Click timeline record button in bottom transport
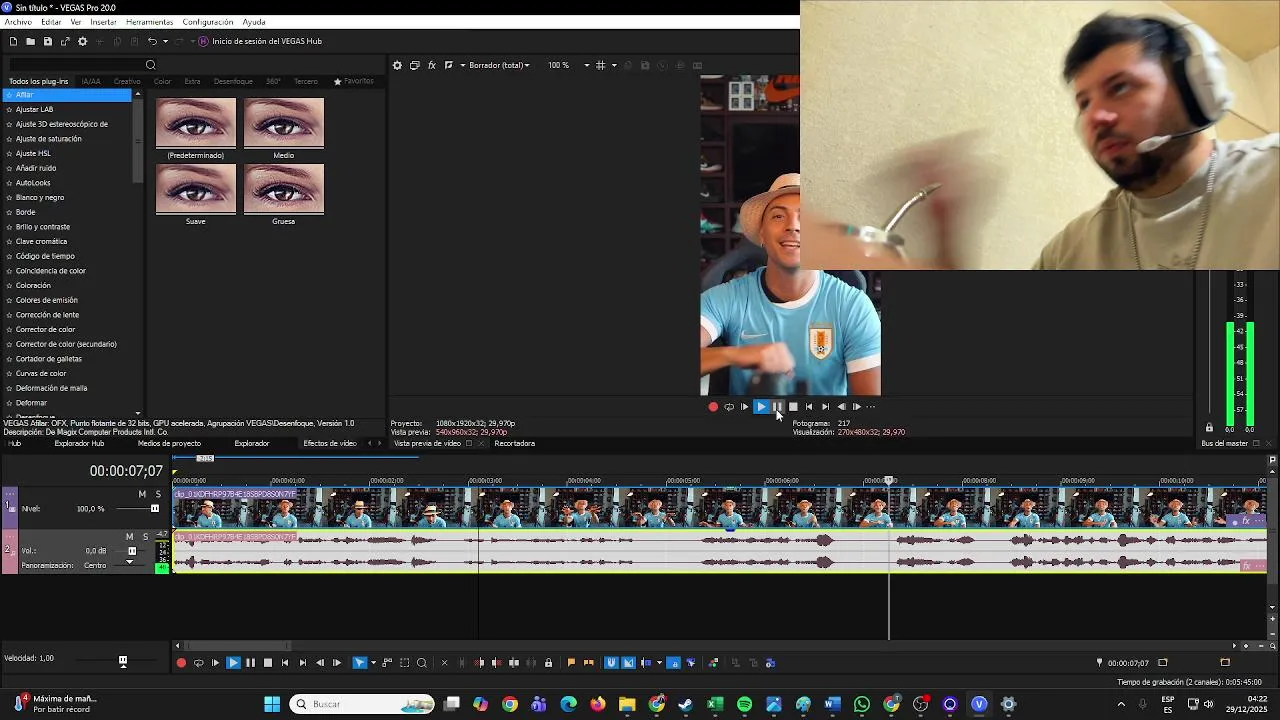The image size is (1280, 720). click(x=181, y=663)
